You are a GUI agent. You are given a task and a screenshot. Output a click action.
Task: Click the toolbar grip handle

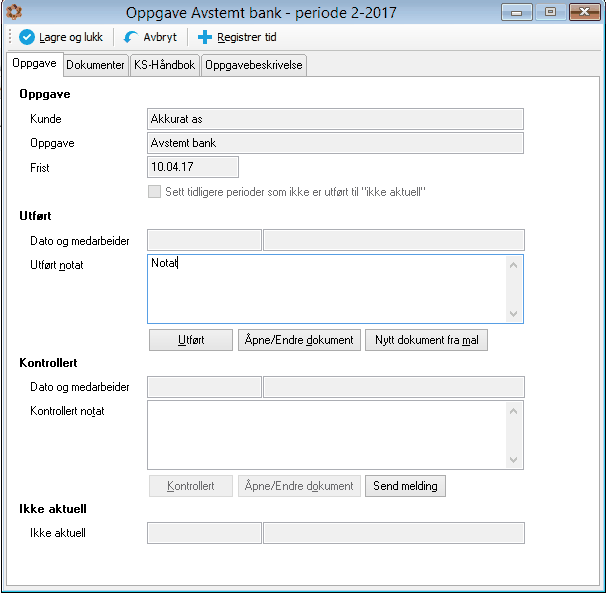coord(10,37)
